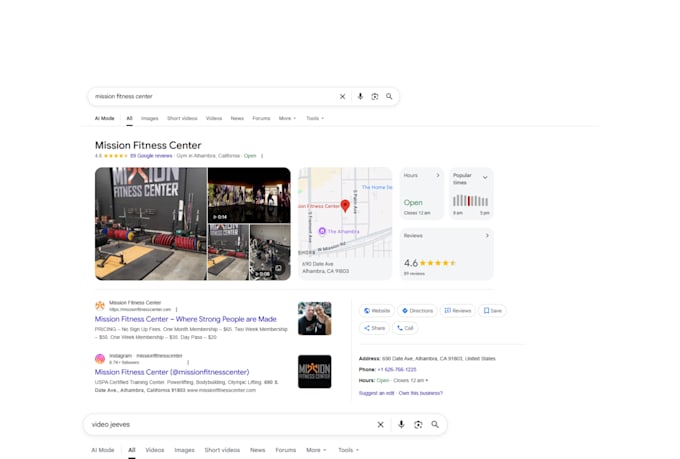Open the couple photo thumbnail beside first result

pyautogui.click(x=314, y=318)
